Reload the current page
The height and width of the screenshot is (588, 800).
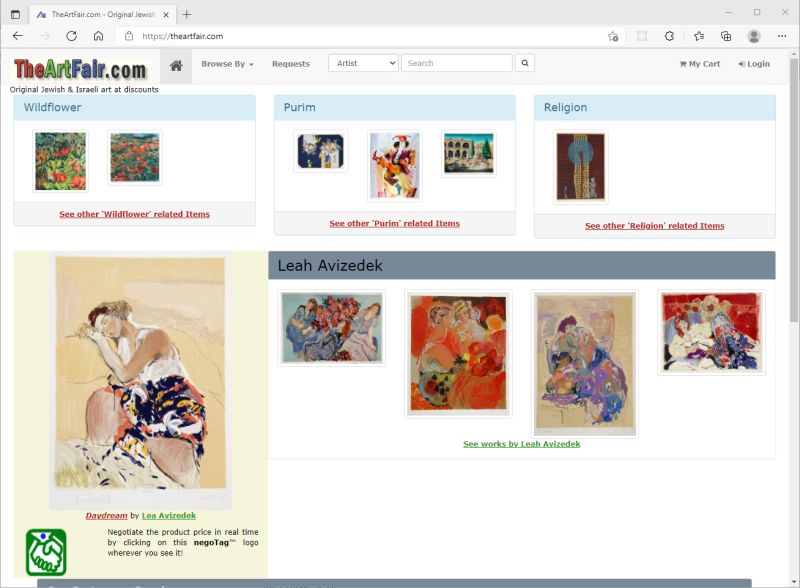[x=71, y=36]
